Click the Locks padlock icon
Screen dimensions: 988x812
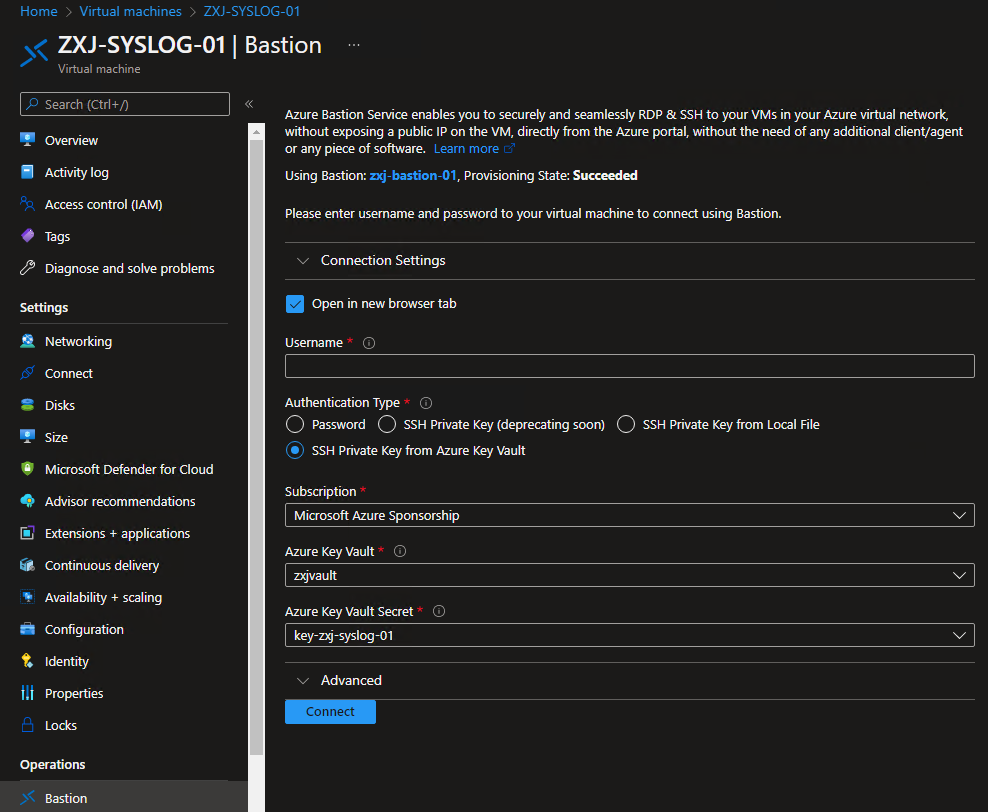27,725
